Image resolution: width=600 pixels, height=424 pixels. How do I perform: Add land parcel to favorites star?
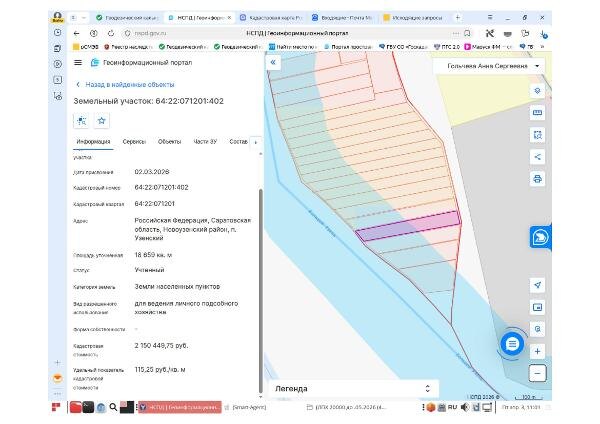coord(101,121)
